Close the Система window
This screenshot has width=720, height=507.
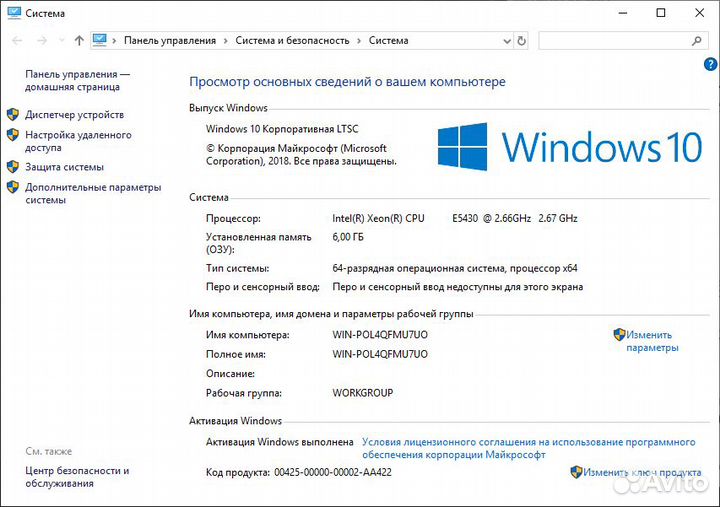tap(699, 13)
